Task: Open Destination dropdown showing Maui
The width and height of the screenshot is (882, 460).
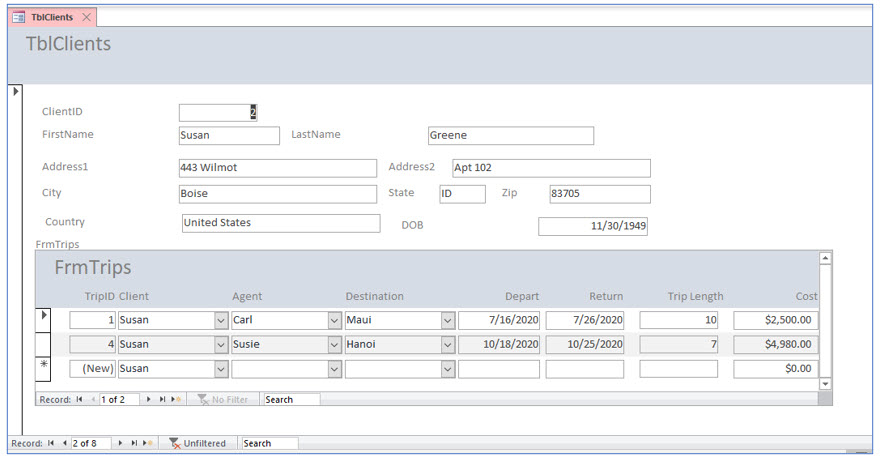Action: point(448,321)
